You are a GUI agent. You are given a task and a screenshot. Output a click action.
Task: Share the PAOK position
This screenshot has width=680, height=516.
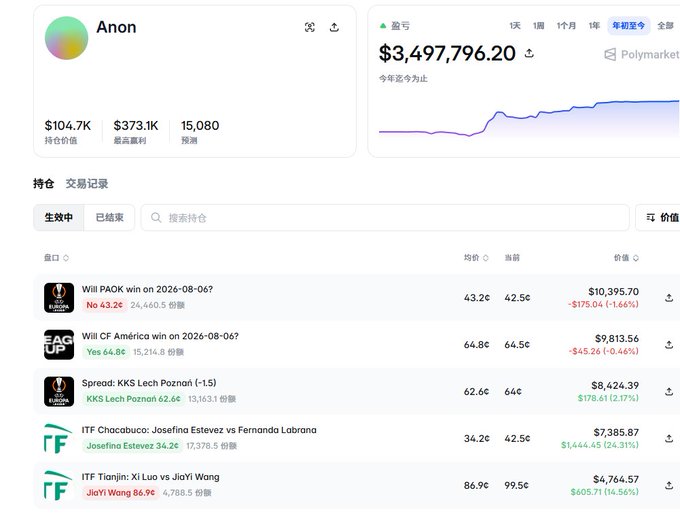pos(669,297)
